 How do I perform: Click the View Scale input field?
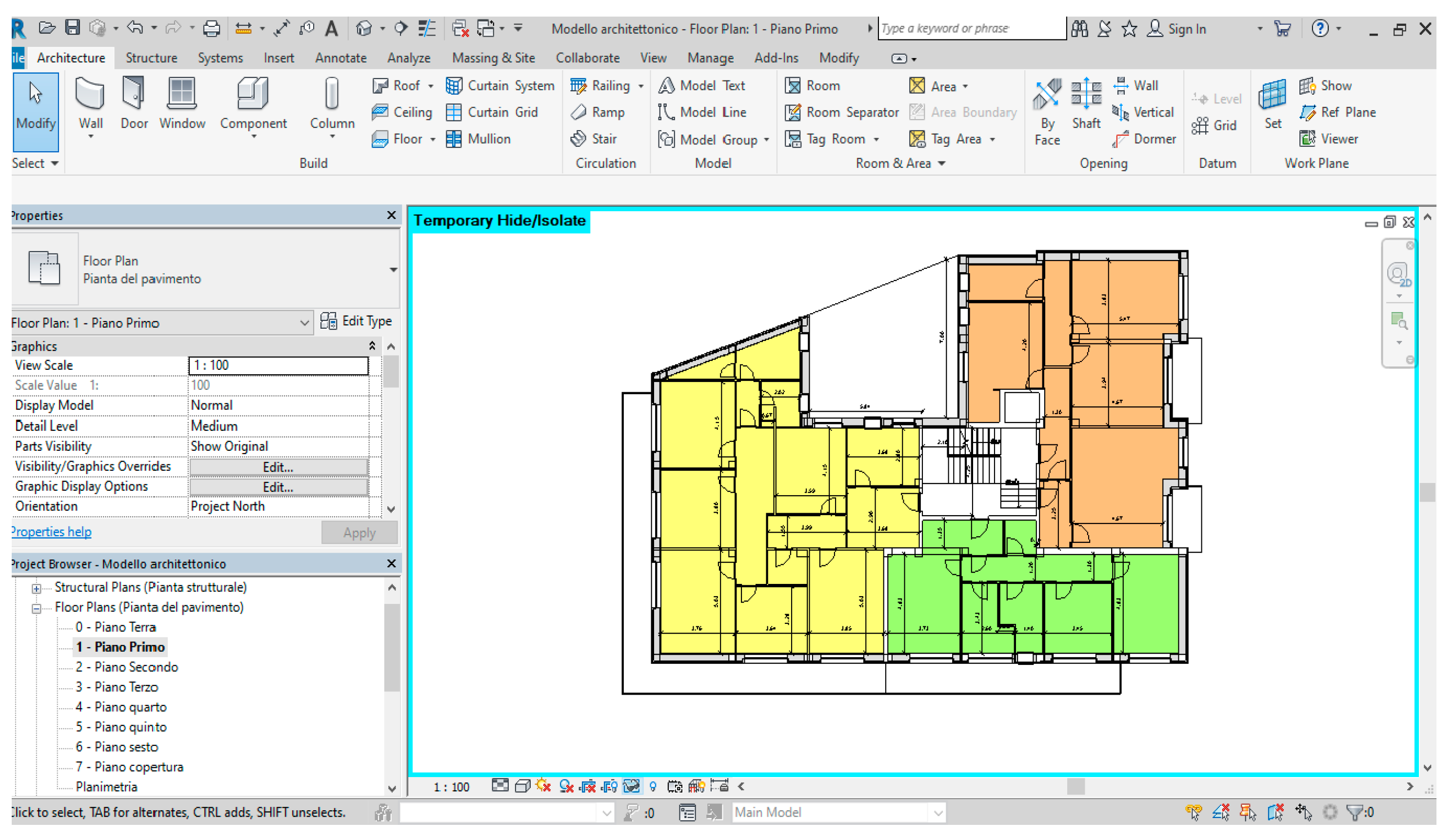[x=278, y=365]
